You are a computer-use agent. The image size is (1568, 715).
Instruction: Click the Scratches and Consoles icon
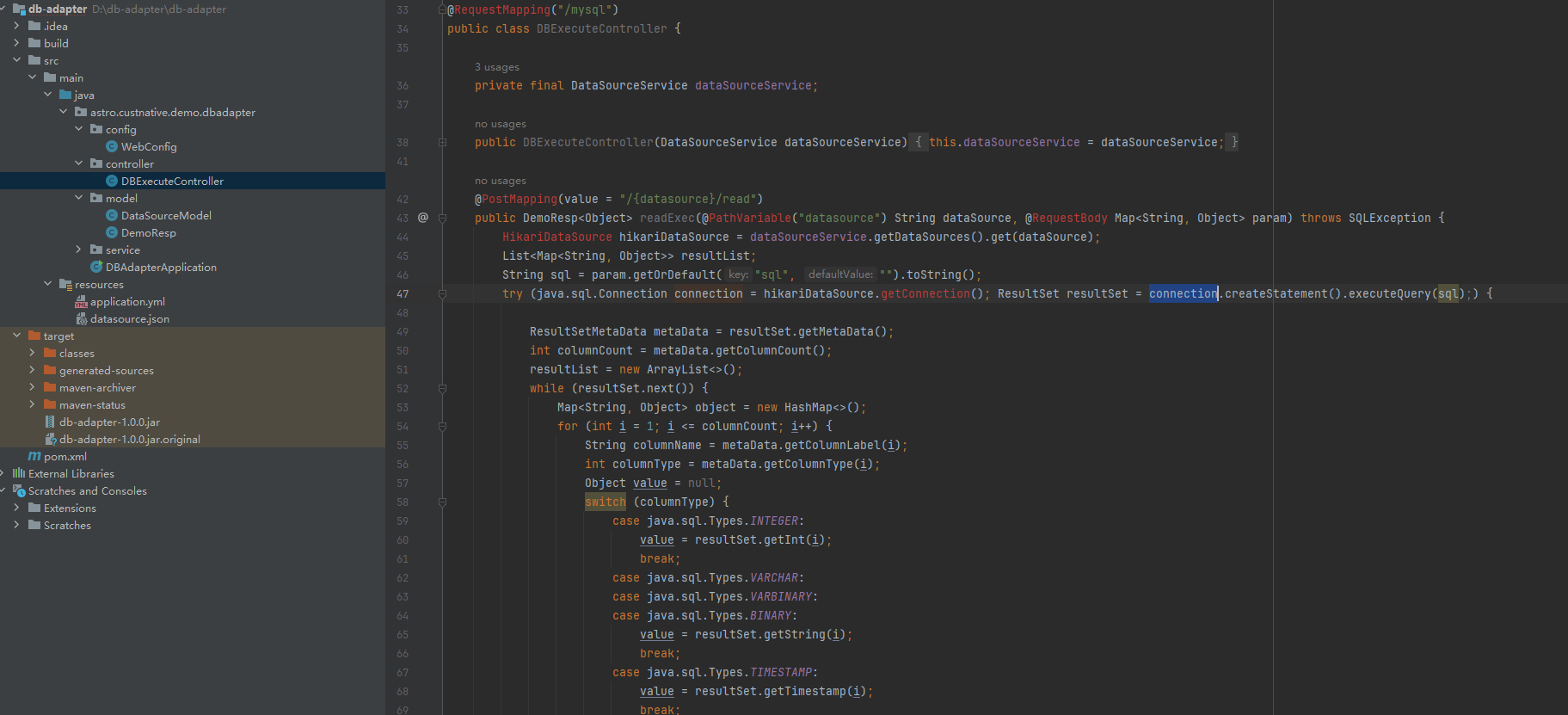tap(19, 491)
